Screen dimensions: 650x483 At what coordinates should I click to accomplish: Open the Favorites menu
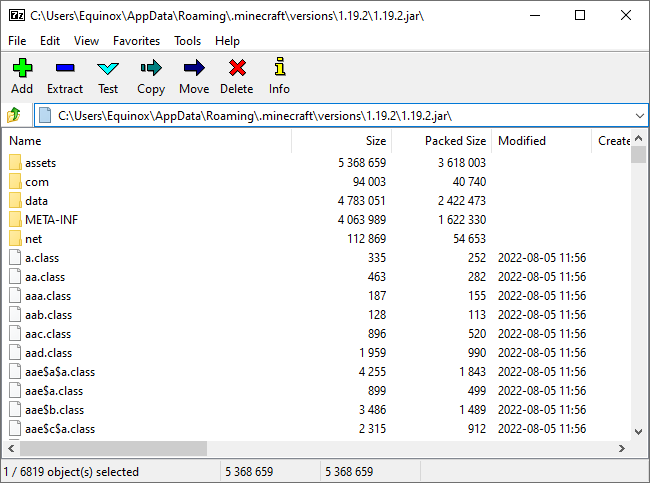tap(136, 41)
